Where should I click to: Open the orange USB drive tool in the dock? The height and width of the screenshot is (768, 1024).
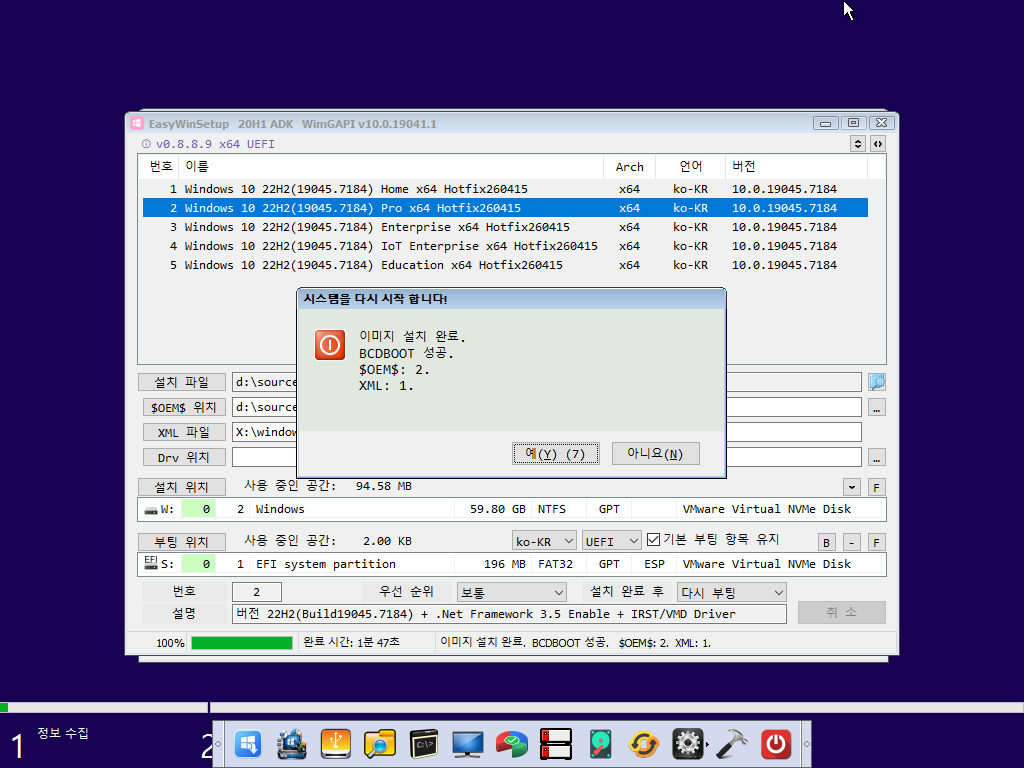(x=336, y=744)
